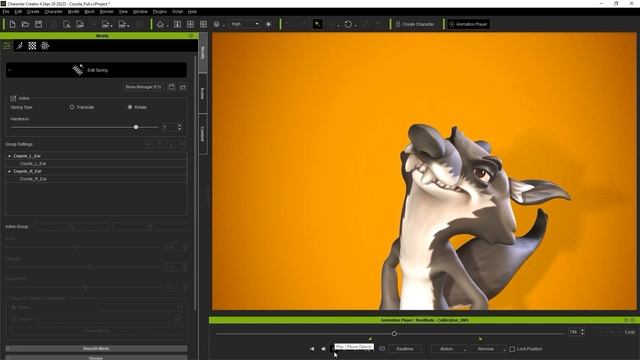The width and height of the screenshot is (640, 360).
Task: Open the checkerboard Texture tab icon
Action: click(x=32, y=46)
